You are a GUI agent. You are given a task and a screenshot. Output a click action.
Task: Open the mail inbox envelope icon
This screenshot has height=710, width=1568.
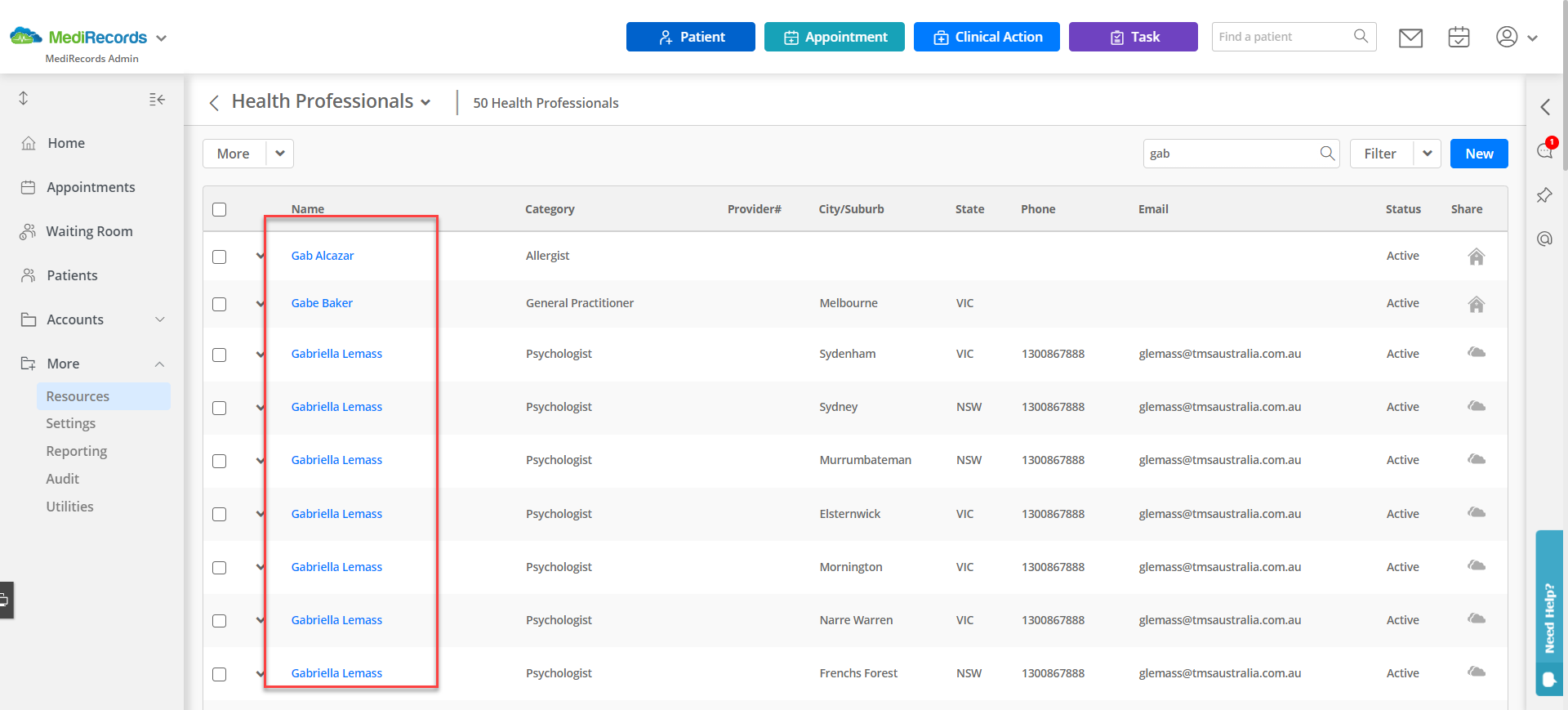pyautogui.click(x=1410, y=38)
